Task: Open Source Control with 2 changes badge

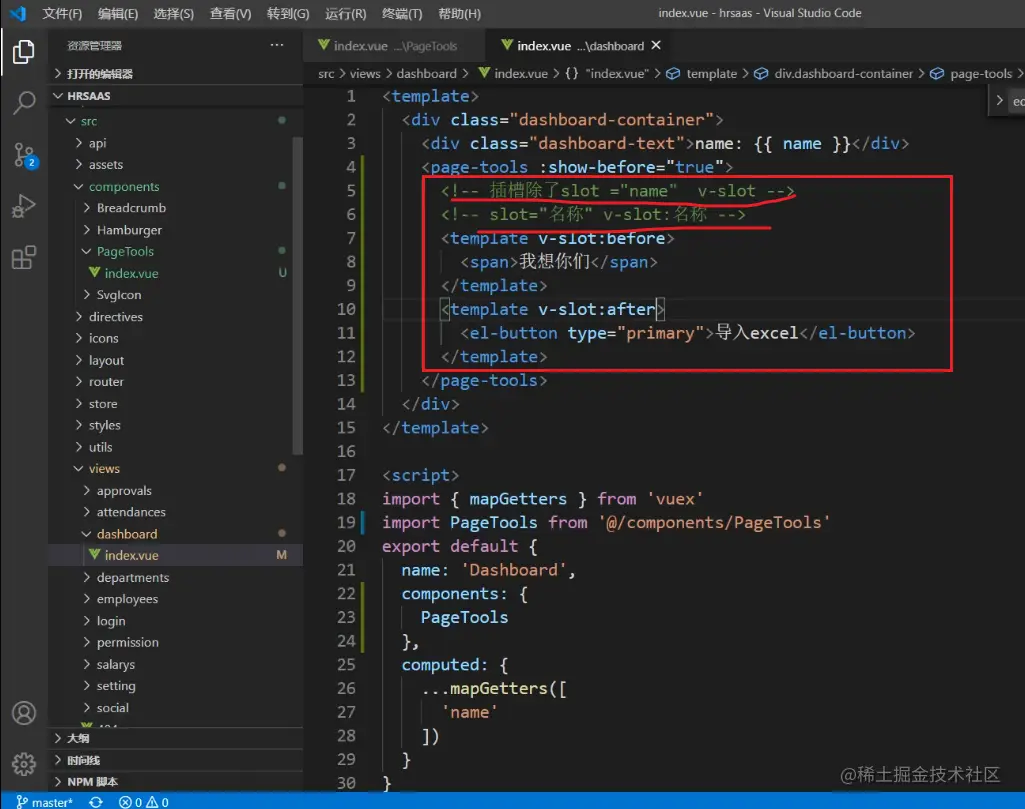Action: [24, 155]
